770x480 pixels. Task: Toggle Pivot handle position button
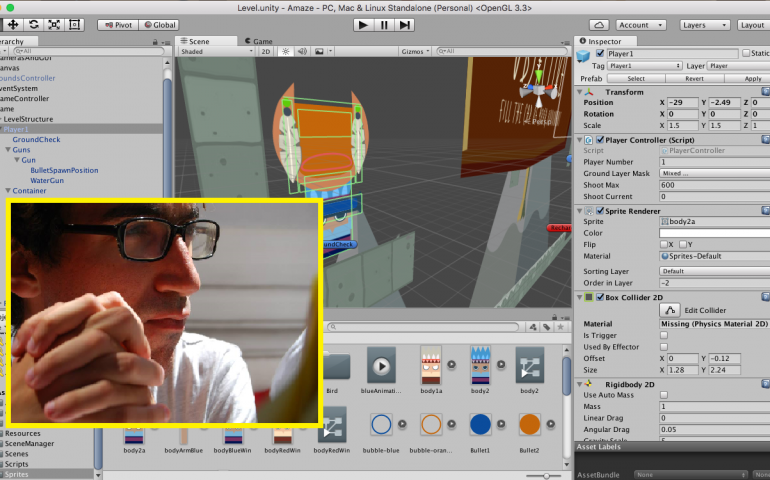[118, 25]
